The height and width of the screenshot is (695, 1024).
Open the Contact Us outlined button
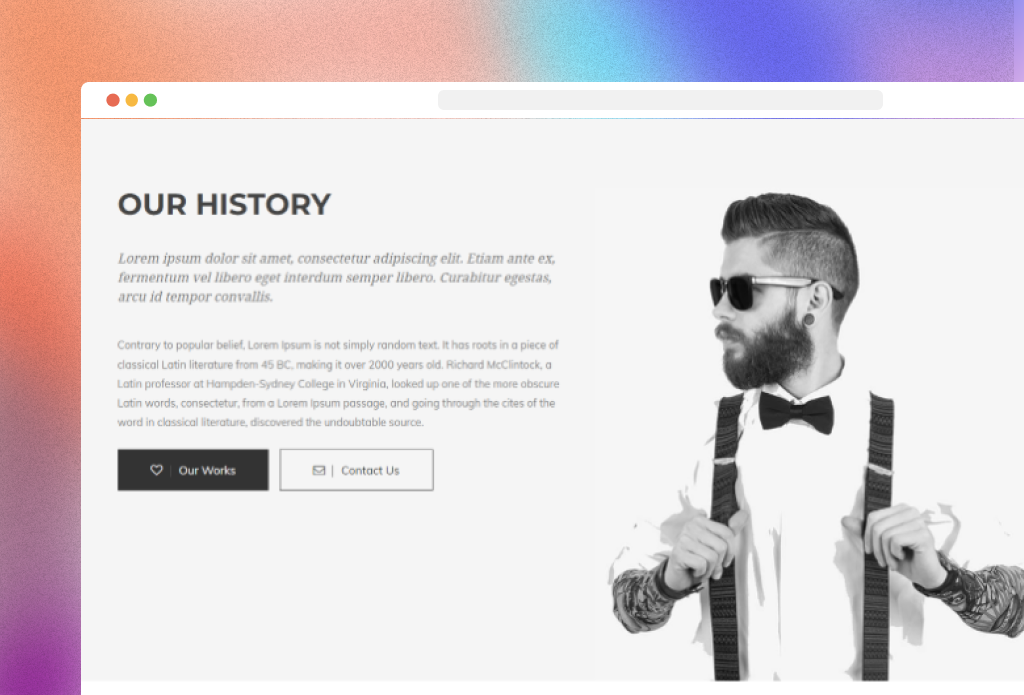point(357,470)
